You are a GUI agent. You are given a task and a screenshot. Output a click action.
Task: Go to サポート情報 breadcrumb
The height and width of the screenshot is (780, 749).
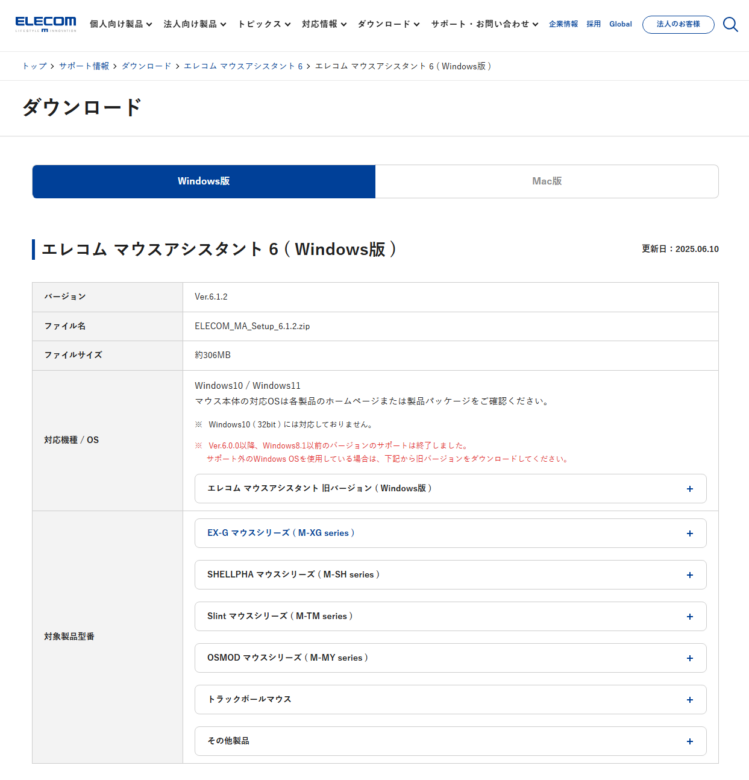click(84, 66)
